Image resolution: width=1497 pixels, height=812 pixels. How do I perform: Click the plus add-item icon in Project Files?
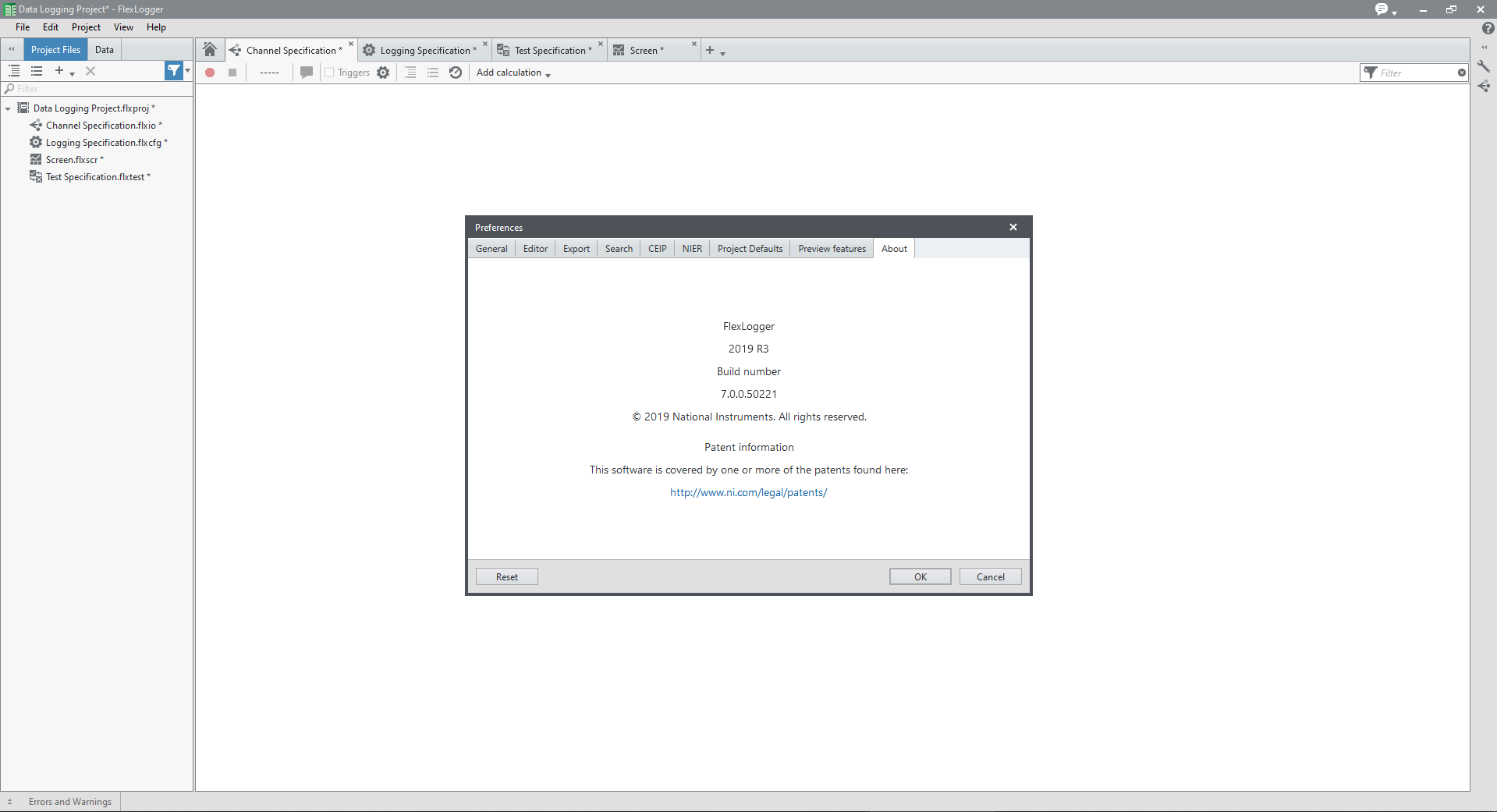(59, 71)
